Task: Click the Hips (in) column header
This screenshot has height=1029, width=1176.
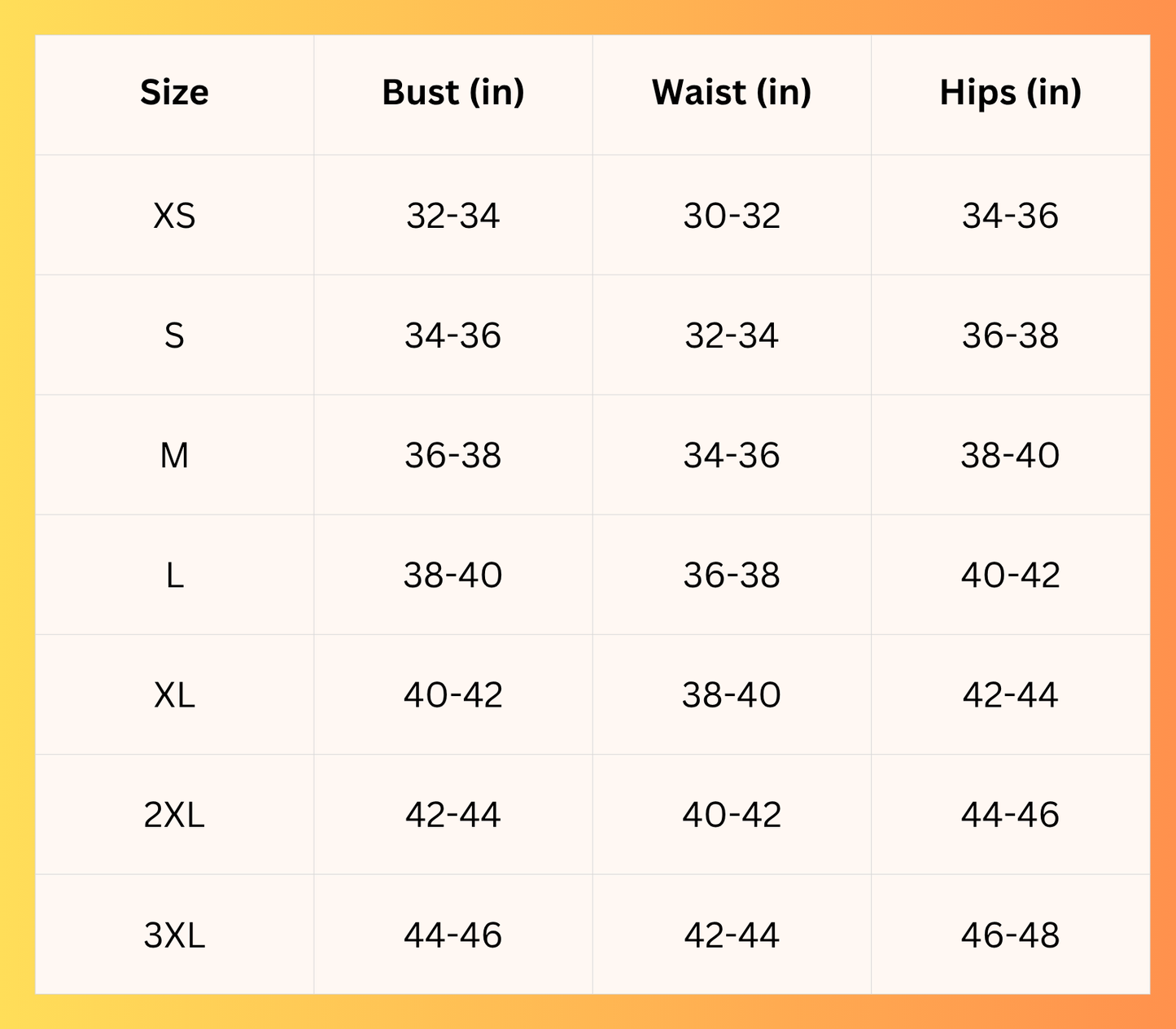Action: tap(1010, 93)
